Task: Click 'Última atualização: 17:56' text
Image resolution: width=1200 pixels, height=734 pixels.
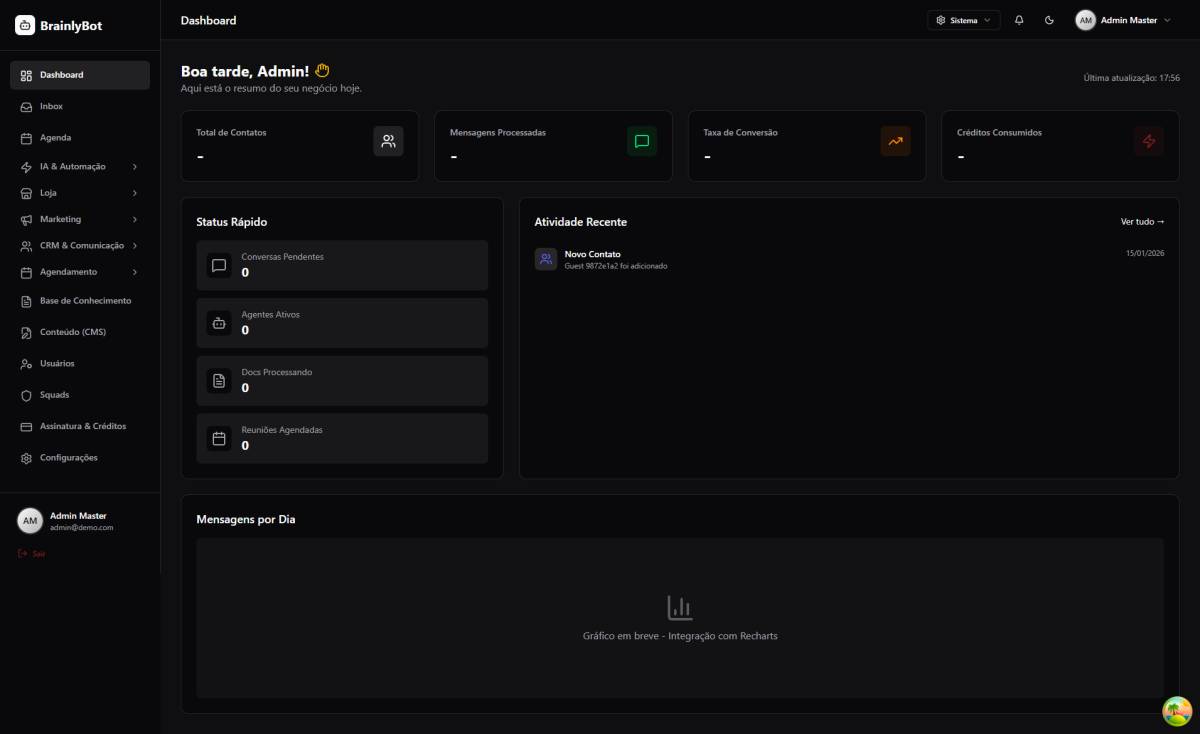Action: tap(1132, 78)
